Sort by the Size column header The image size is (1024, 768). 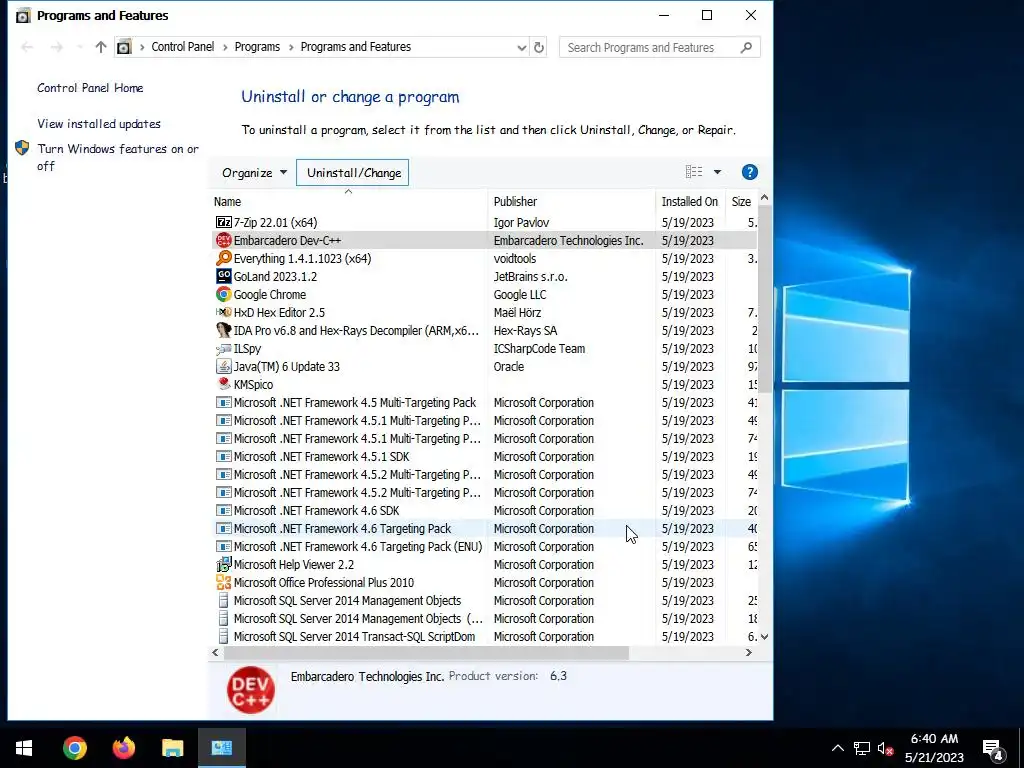click(741, 201)
